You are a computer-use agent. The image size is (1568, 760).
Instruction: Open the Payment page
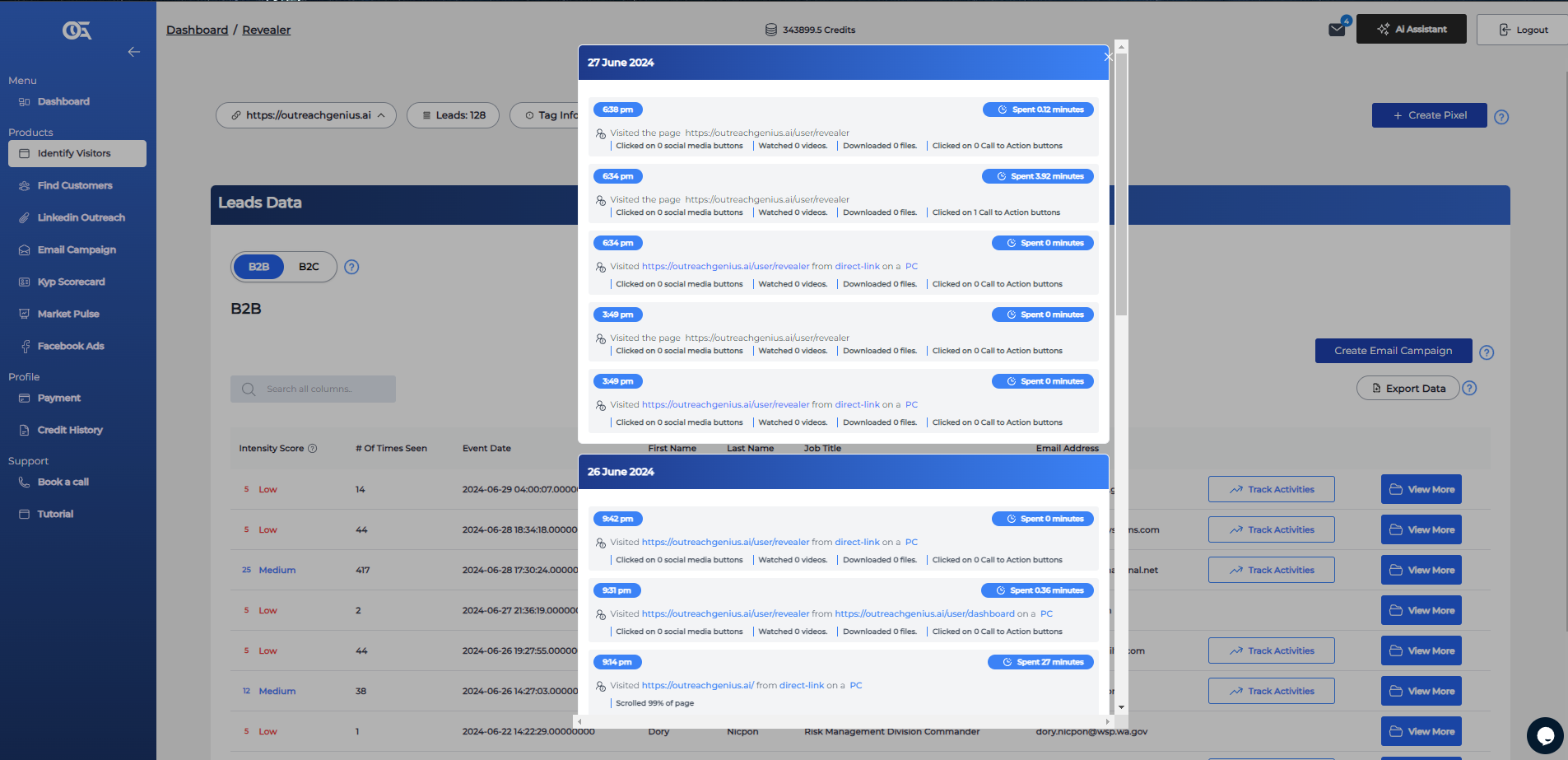[59, 399]
